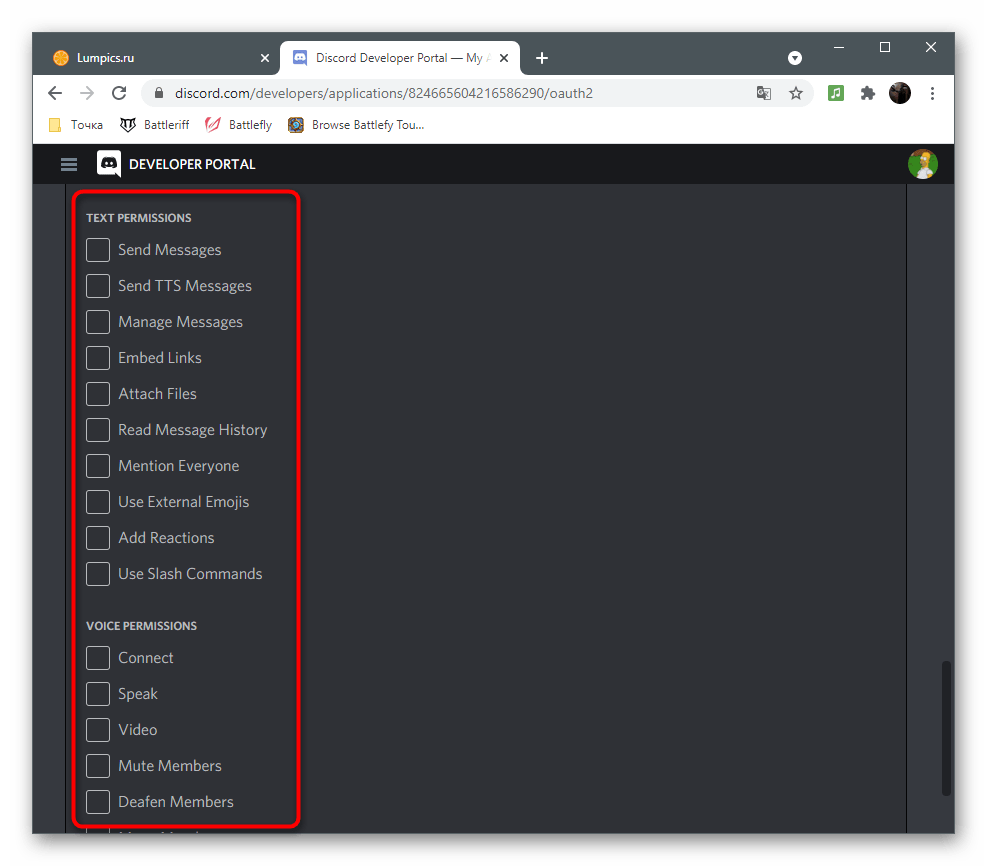This screenshot has height=866, width=987.
Task: Click the Google Translate icon in the address bar
Action: point(764,92)
